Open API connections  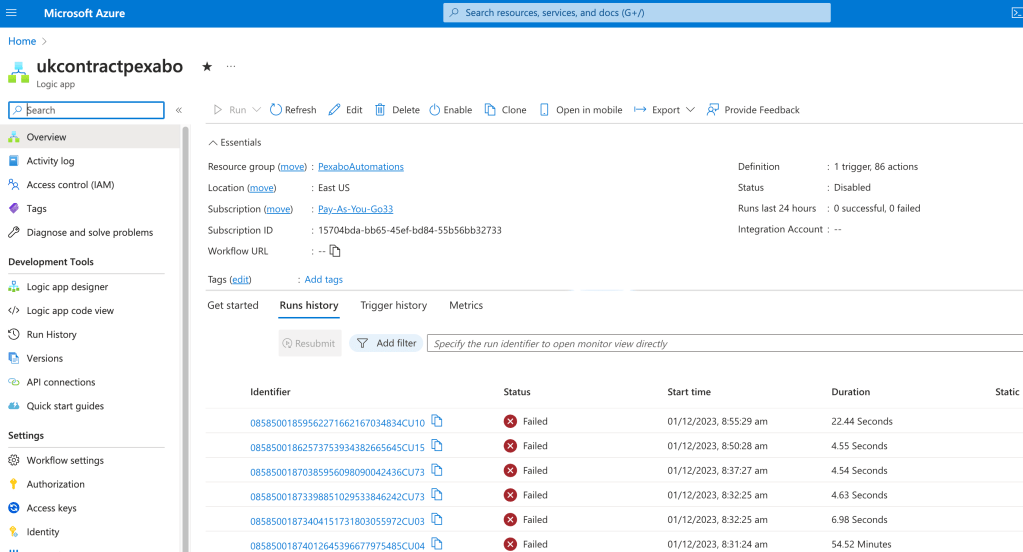pos(61,382)
